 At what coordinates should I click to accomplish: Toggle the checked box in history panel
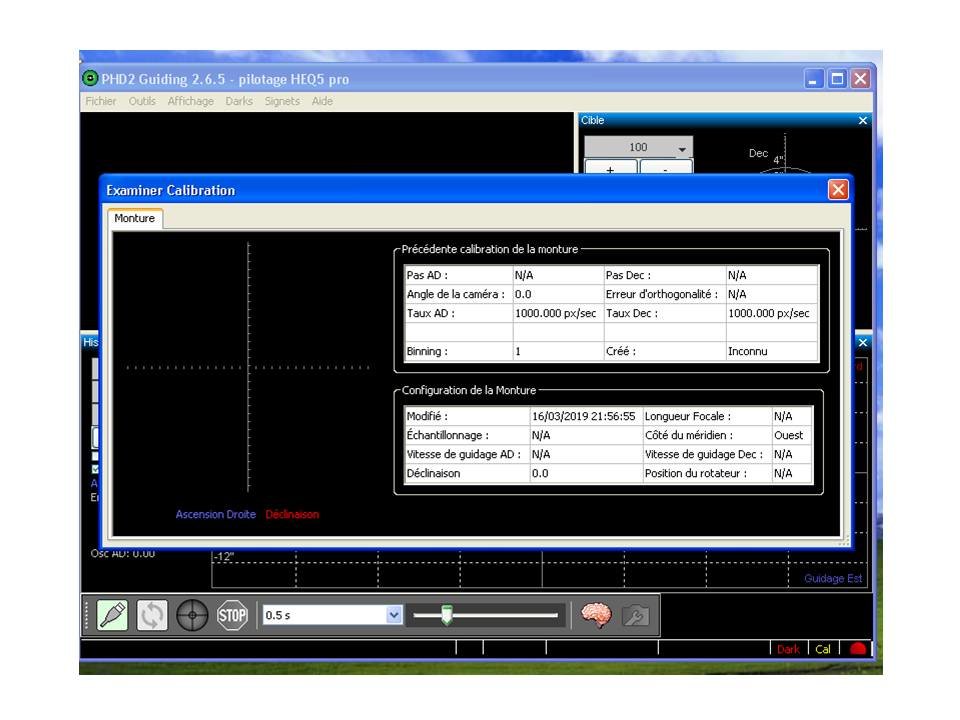[x=95, y=470]
